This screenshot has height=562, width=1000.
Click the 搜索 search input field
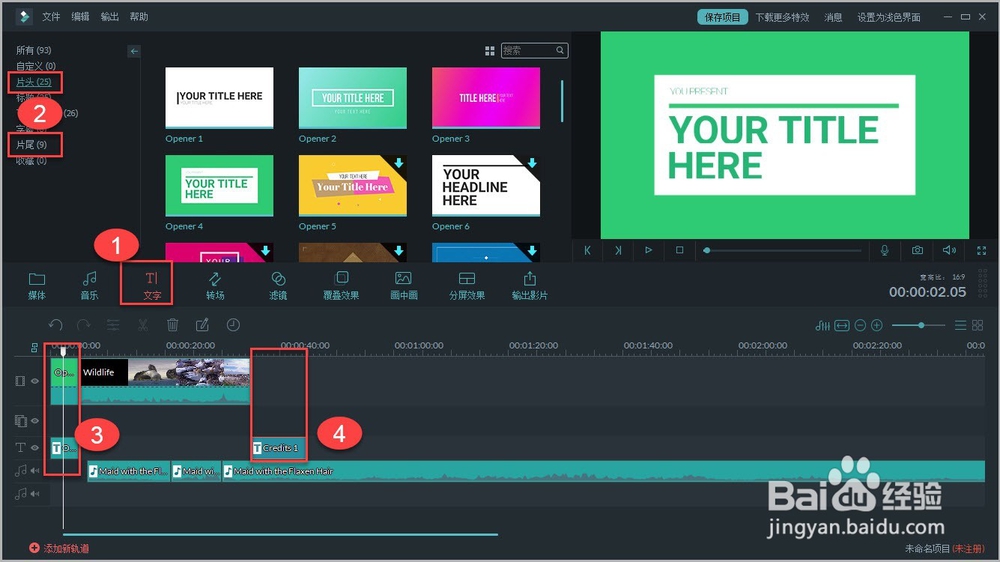pyautogui.click(x=534, y=50)
